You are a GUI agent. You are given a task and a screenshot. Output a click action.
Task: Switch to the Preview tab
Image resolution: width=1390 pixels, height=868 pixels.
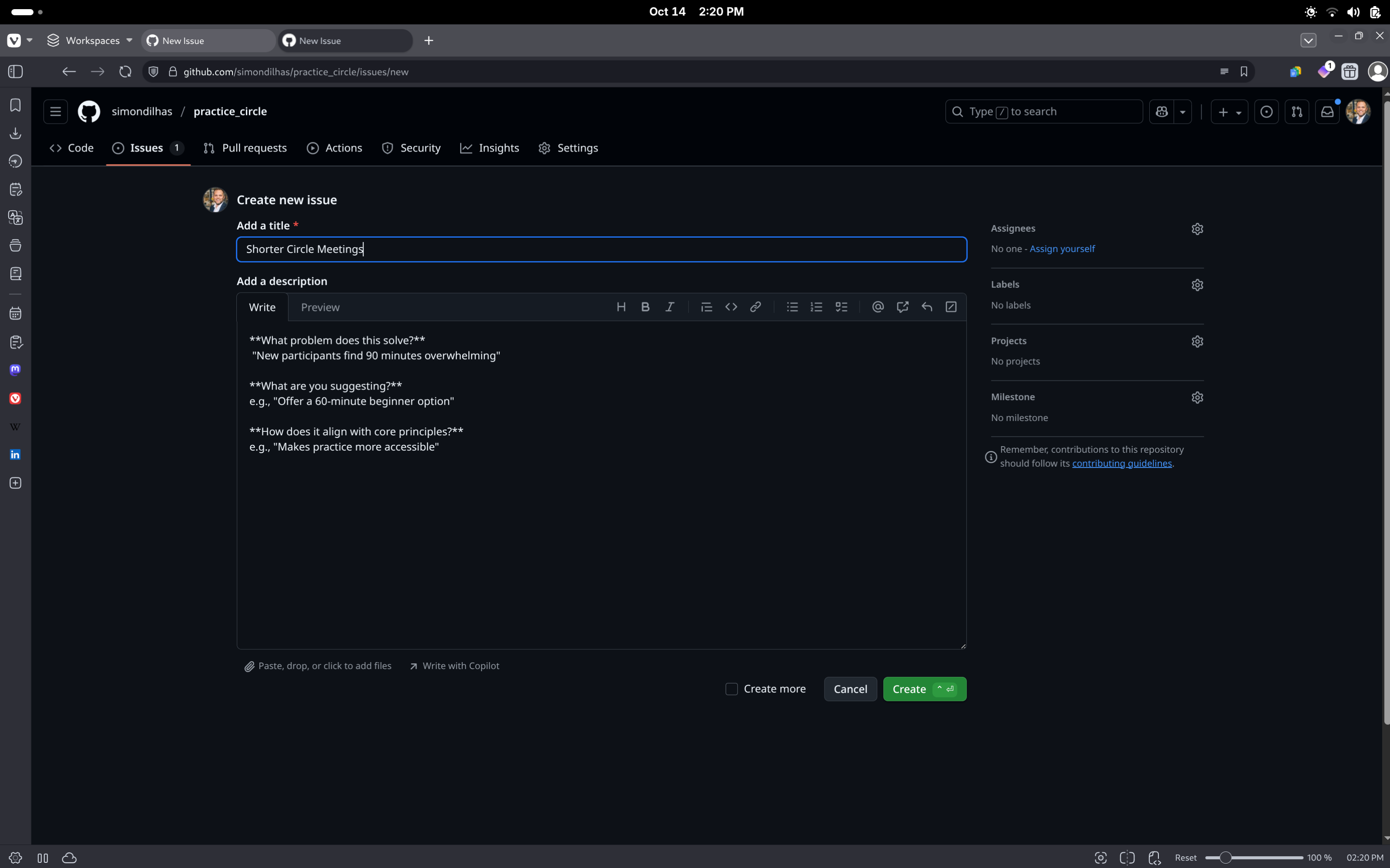[320, 307]
